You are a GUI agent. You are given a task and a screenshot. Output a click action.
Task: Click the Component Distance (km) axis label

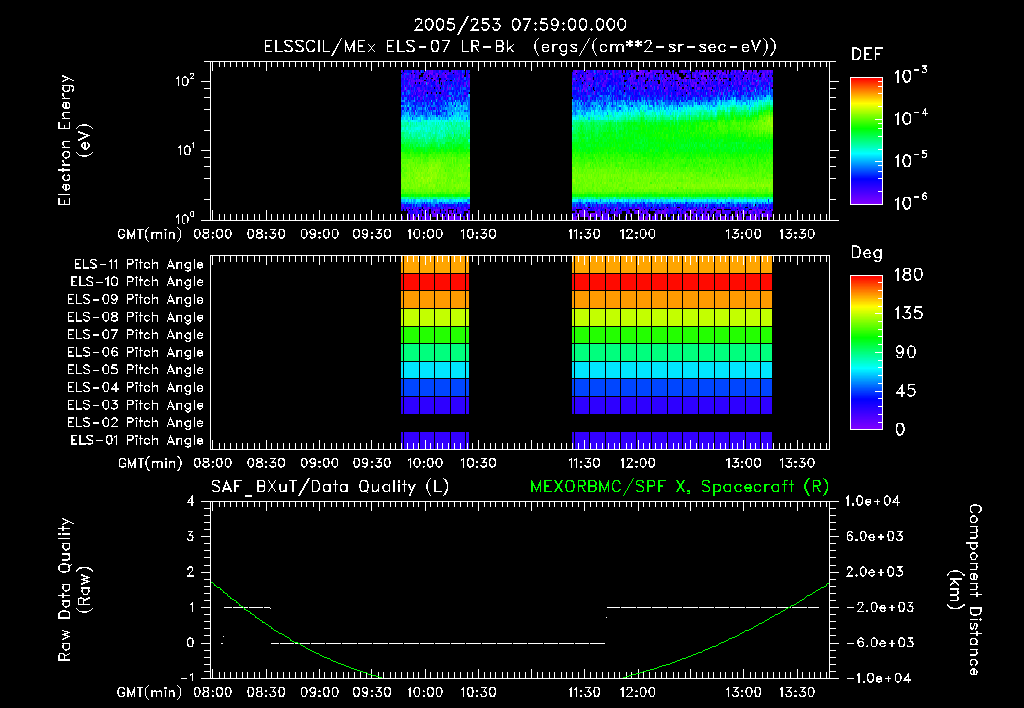[965, 590]
